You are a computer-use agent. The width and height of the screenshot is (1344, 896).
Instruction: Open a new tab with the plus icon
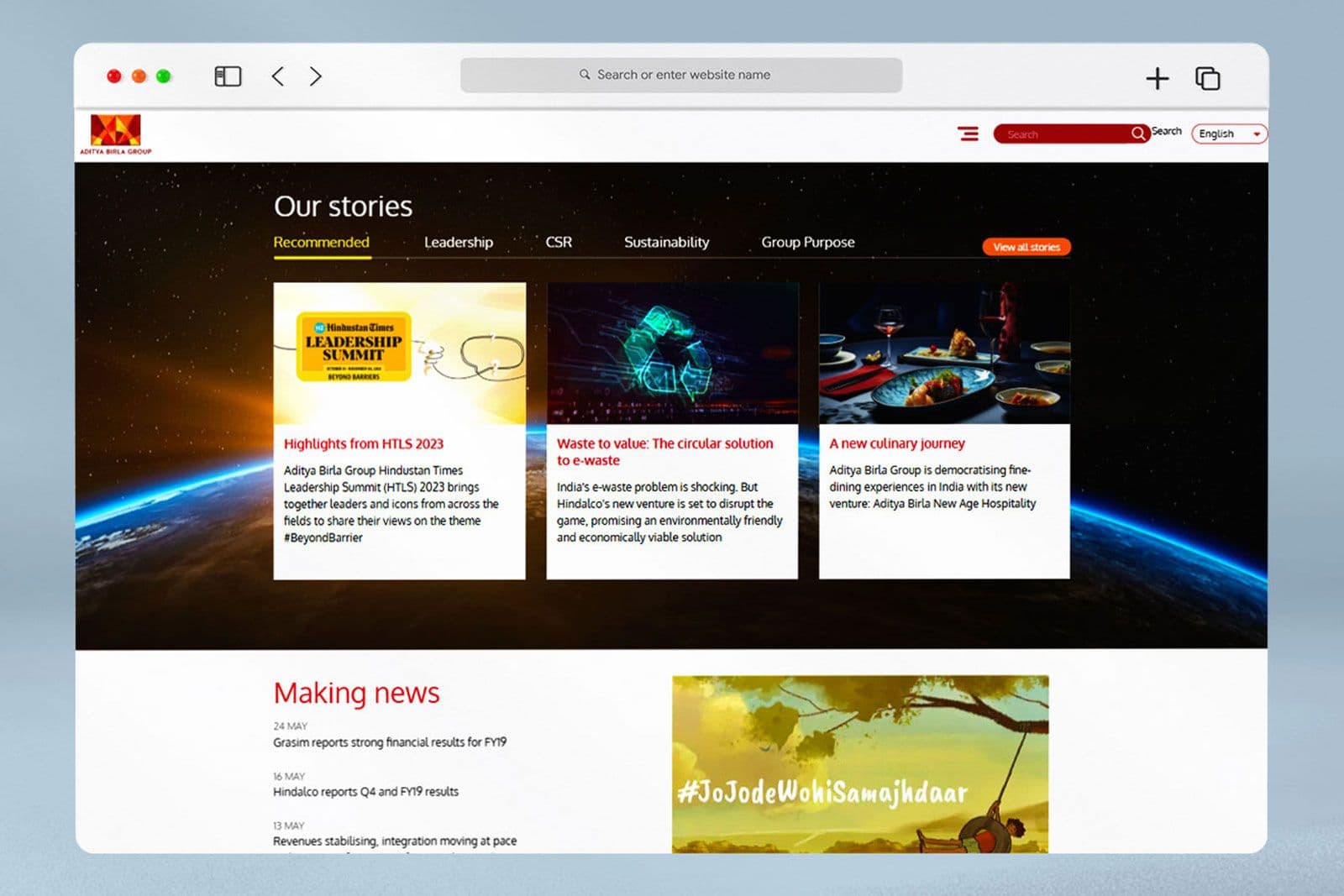pyautogui.click(x=1158, y=78)
